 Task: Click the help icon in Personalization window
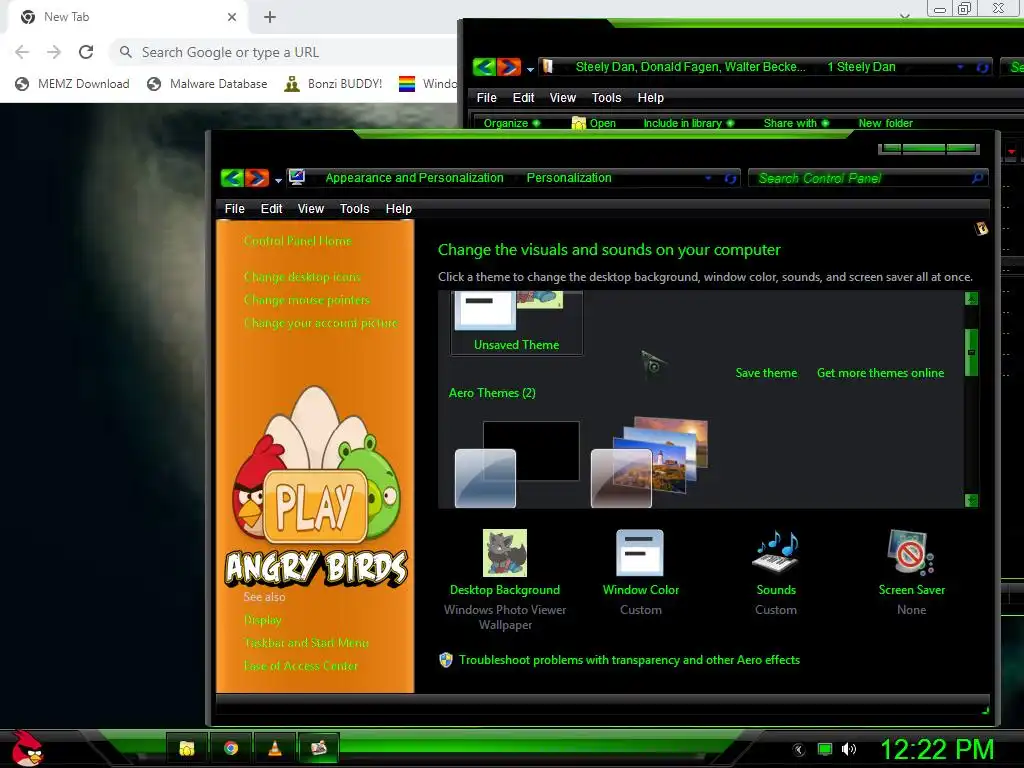981,229
